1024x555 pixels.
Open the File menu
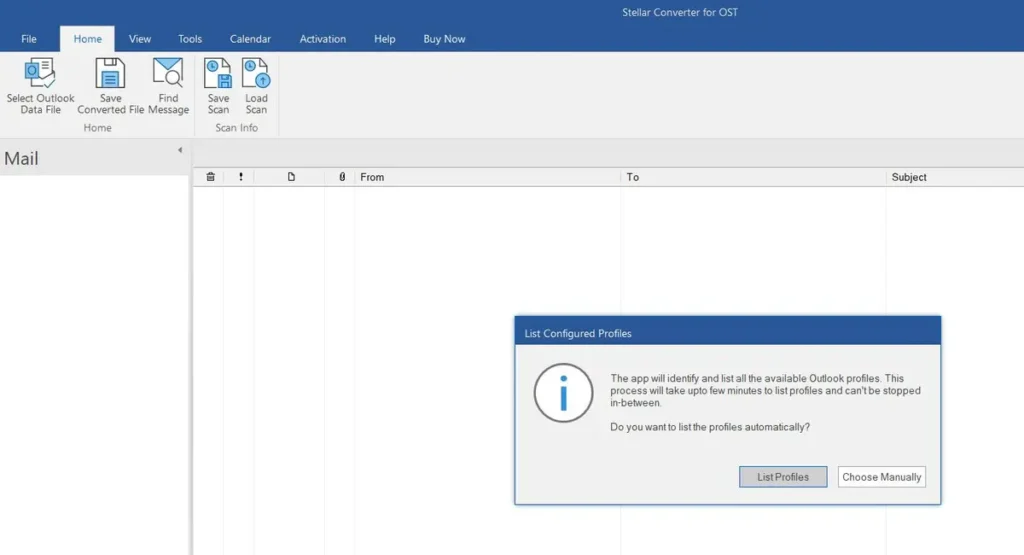[x=29, y=39]
